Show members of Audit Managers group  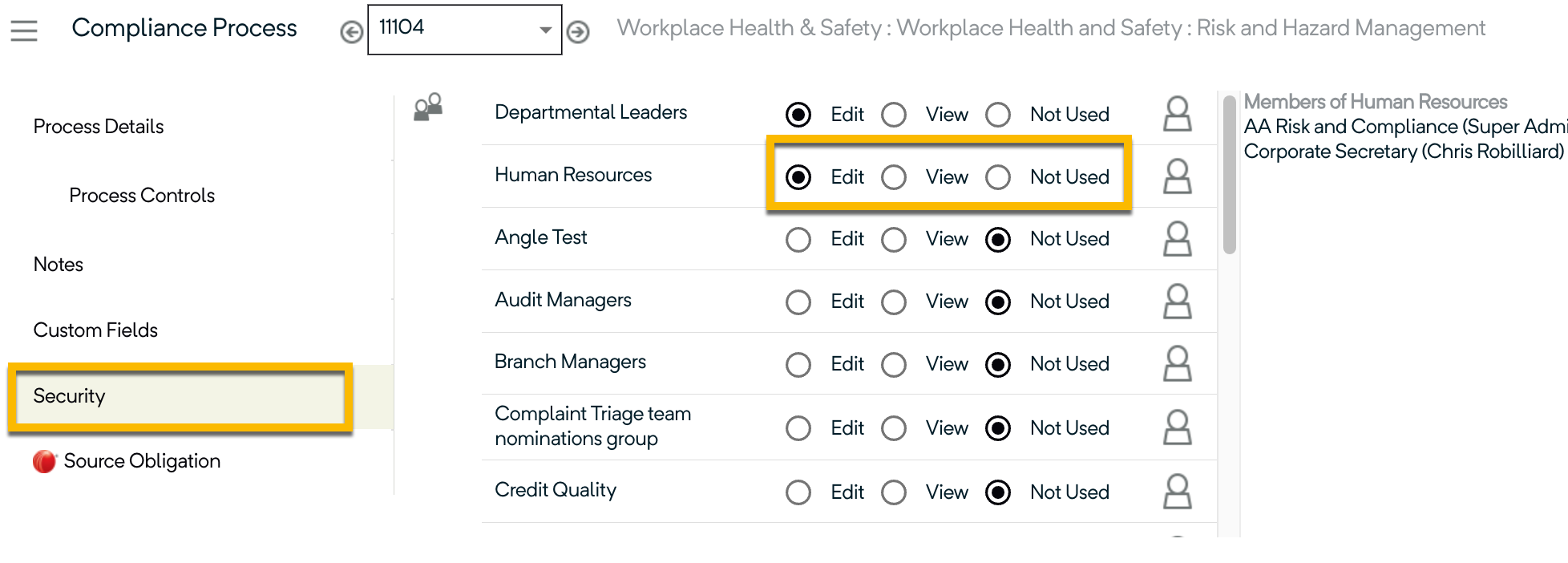click(1177, 302)
